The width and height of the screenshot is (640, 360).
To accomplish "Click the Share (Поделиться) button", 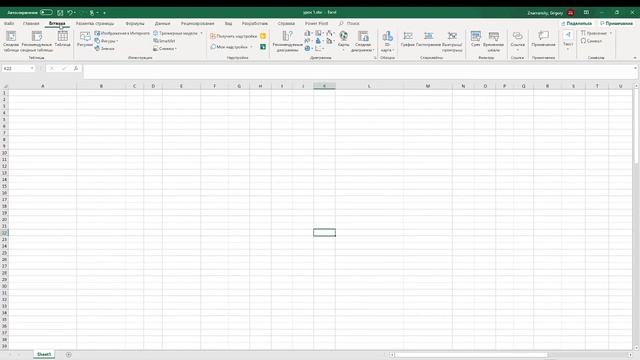I will 576,24.
